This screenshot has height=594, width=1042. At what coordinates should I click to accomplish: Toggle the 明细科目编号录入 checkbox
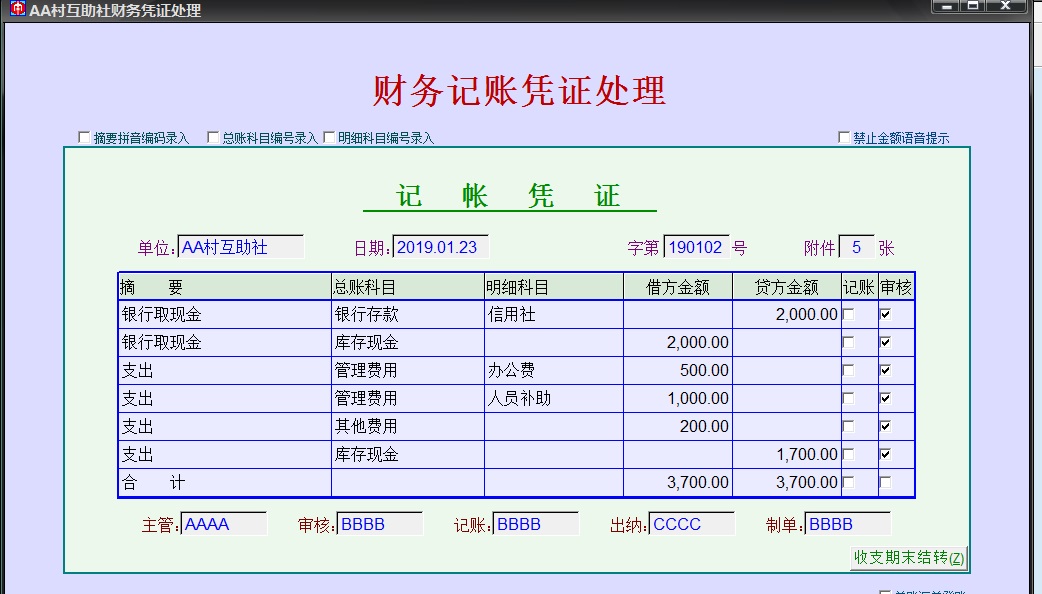329,138
